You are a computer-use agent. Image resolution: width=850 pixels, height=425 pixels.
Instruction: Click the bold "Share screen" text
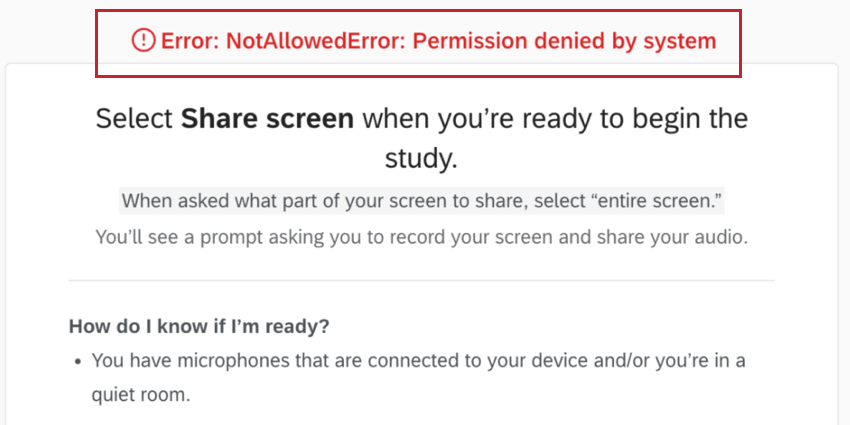(267, 119)
